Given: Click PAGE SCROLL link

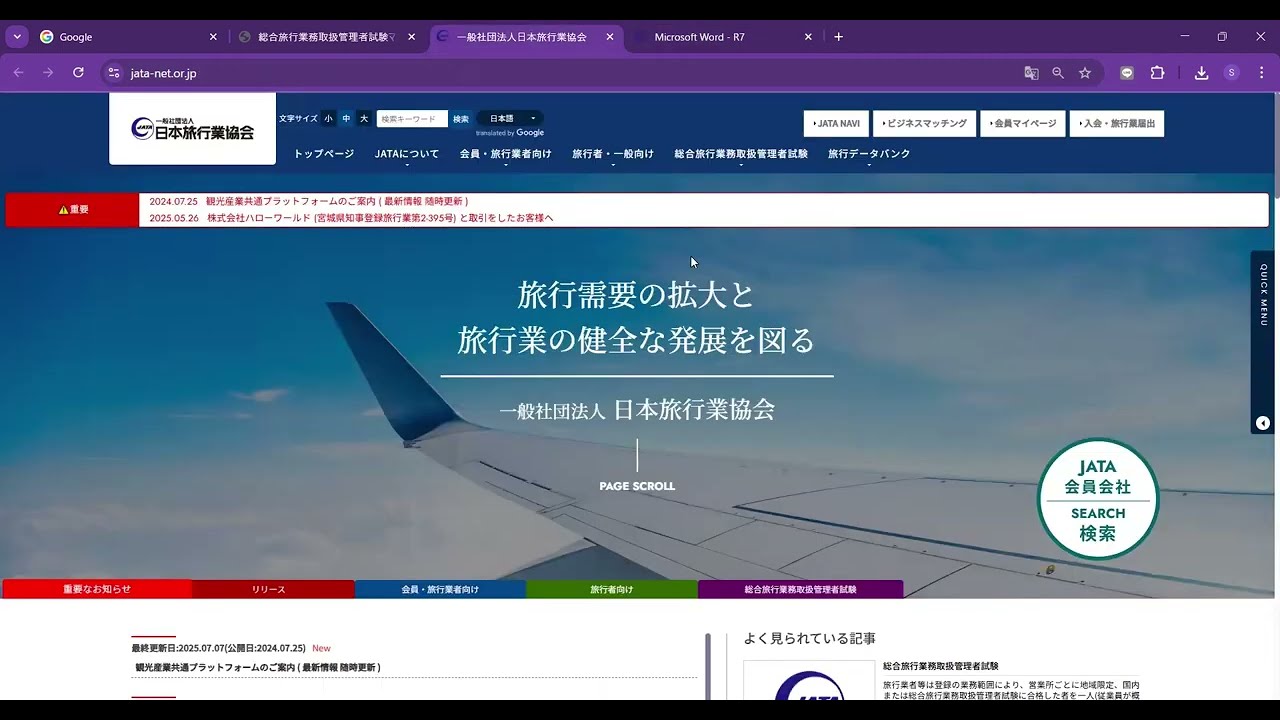Looking at the screenshot, I should pos(637,486).
